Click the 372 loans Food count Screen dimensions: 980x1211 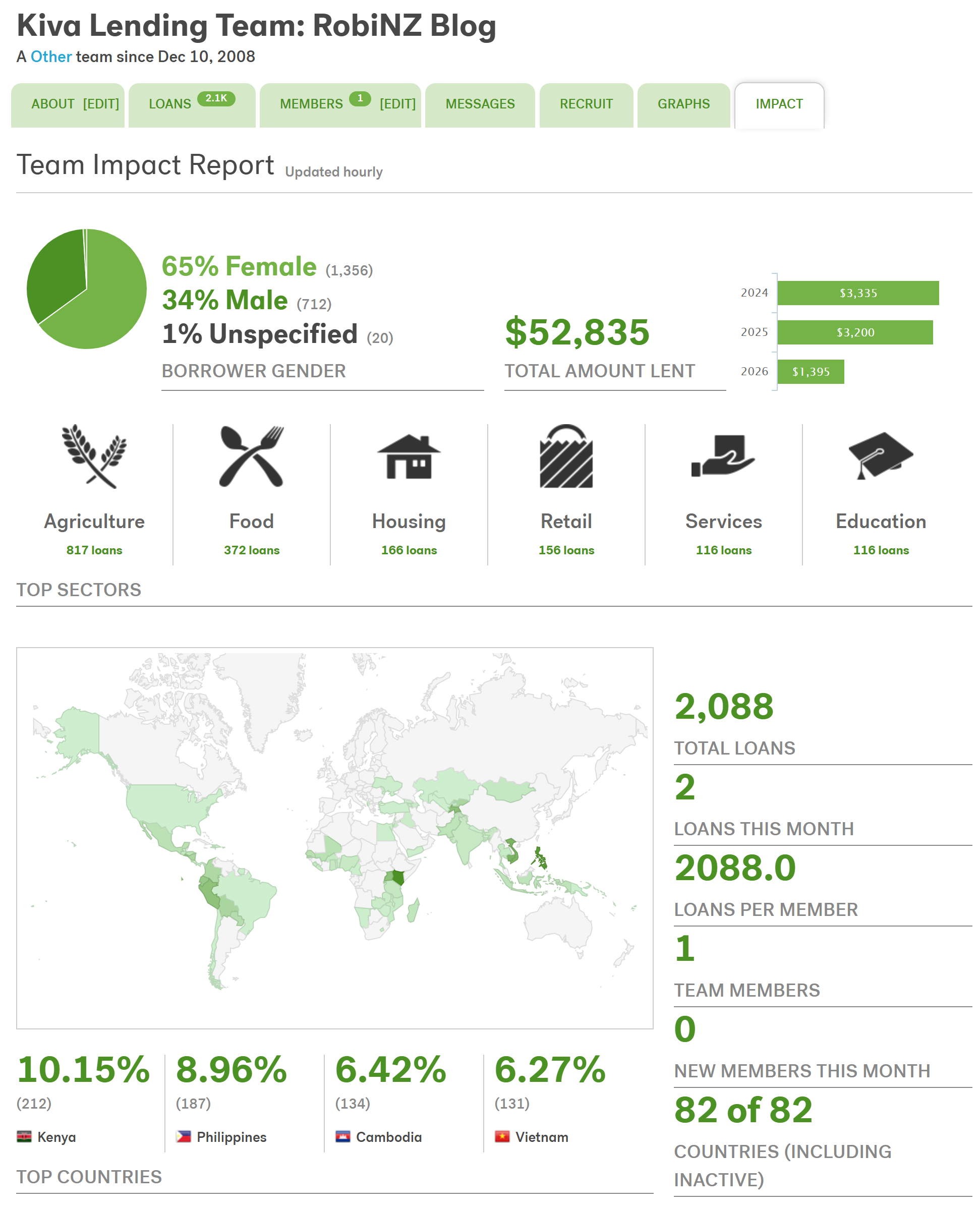pos(251,550)
